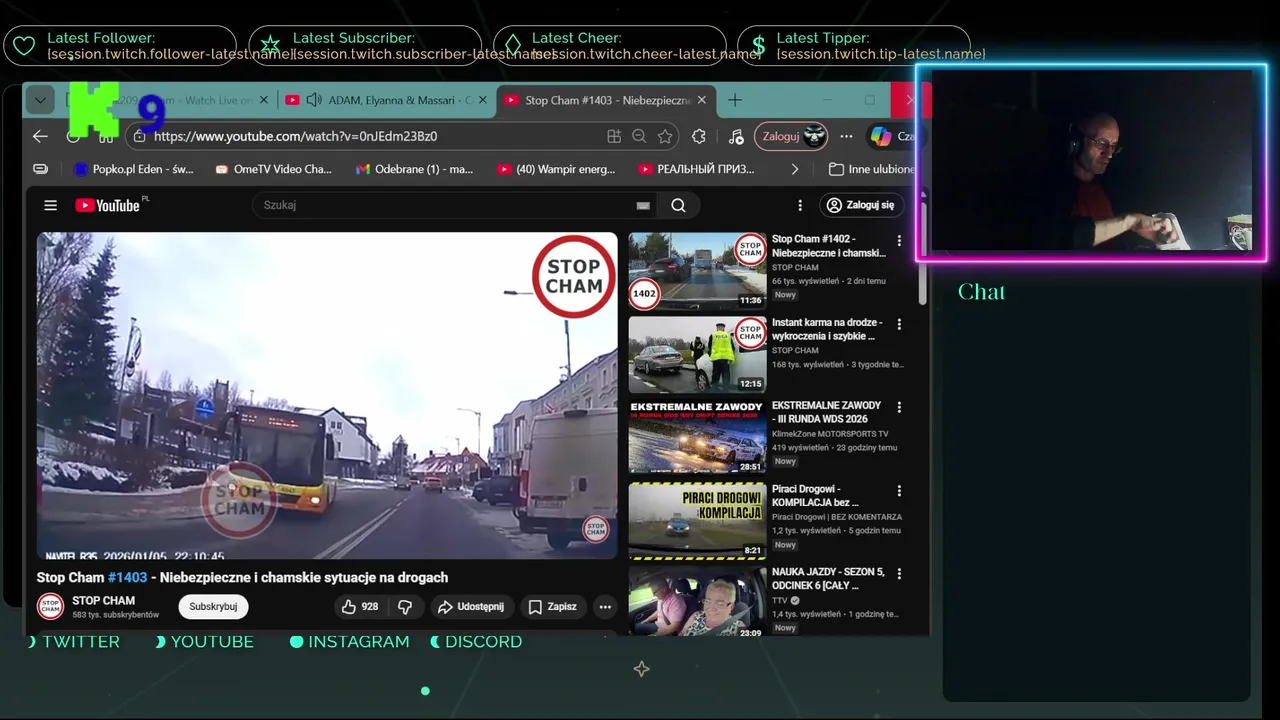The image size is (1280, 720).
Task: Click the Zapisz save button
Action: 552,606
